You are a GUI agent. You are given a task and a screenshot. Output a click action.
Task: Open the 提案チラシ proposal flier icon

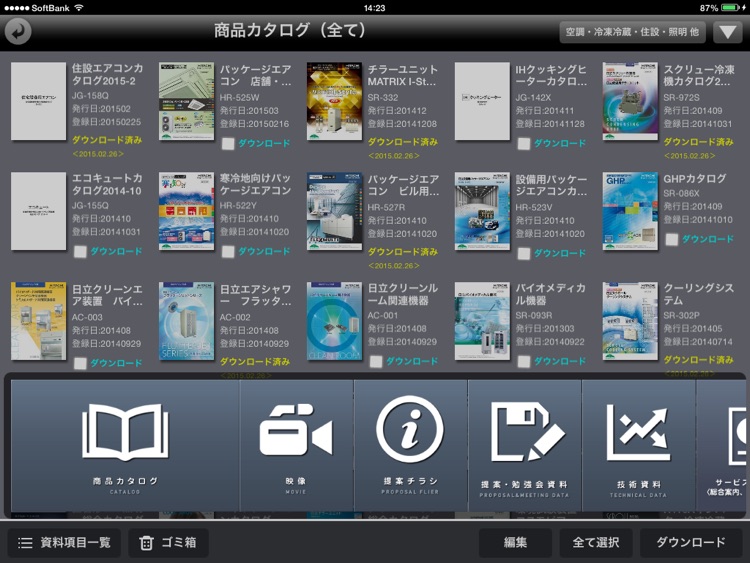(410, 445)
